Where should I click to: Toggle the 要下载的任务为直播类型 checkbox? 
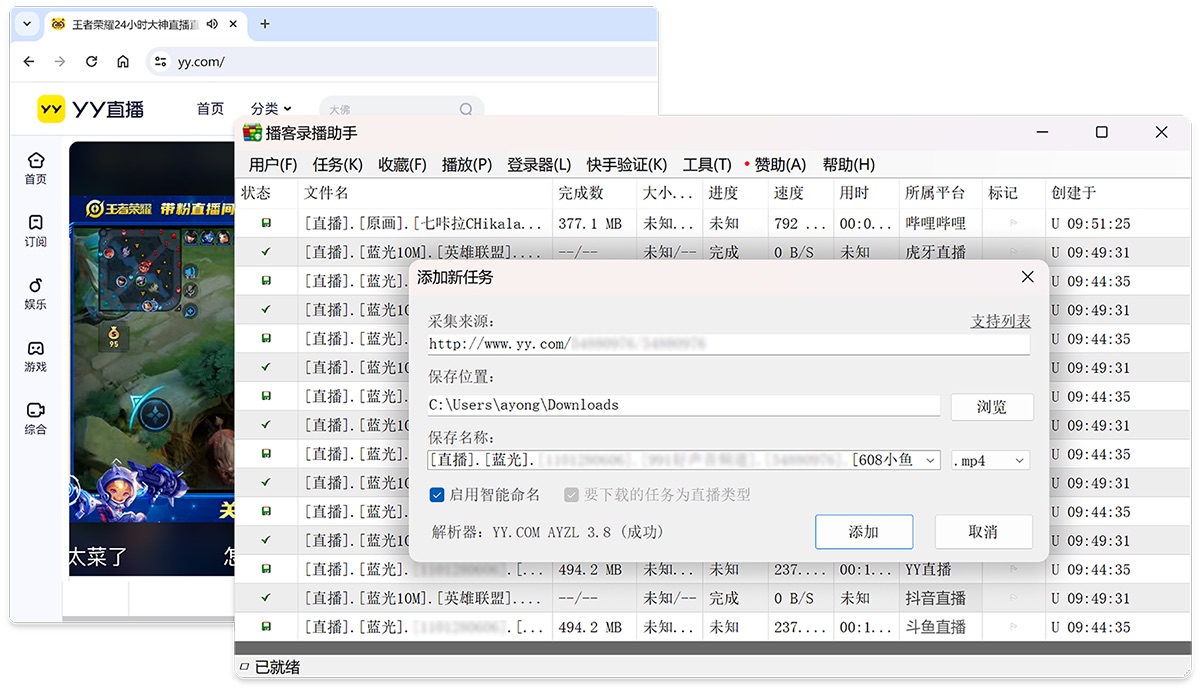[572, 495]
